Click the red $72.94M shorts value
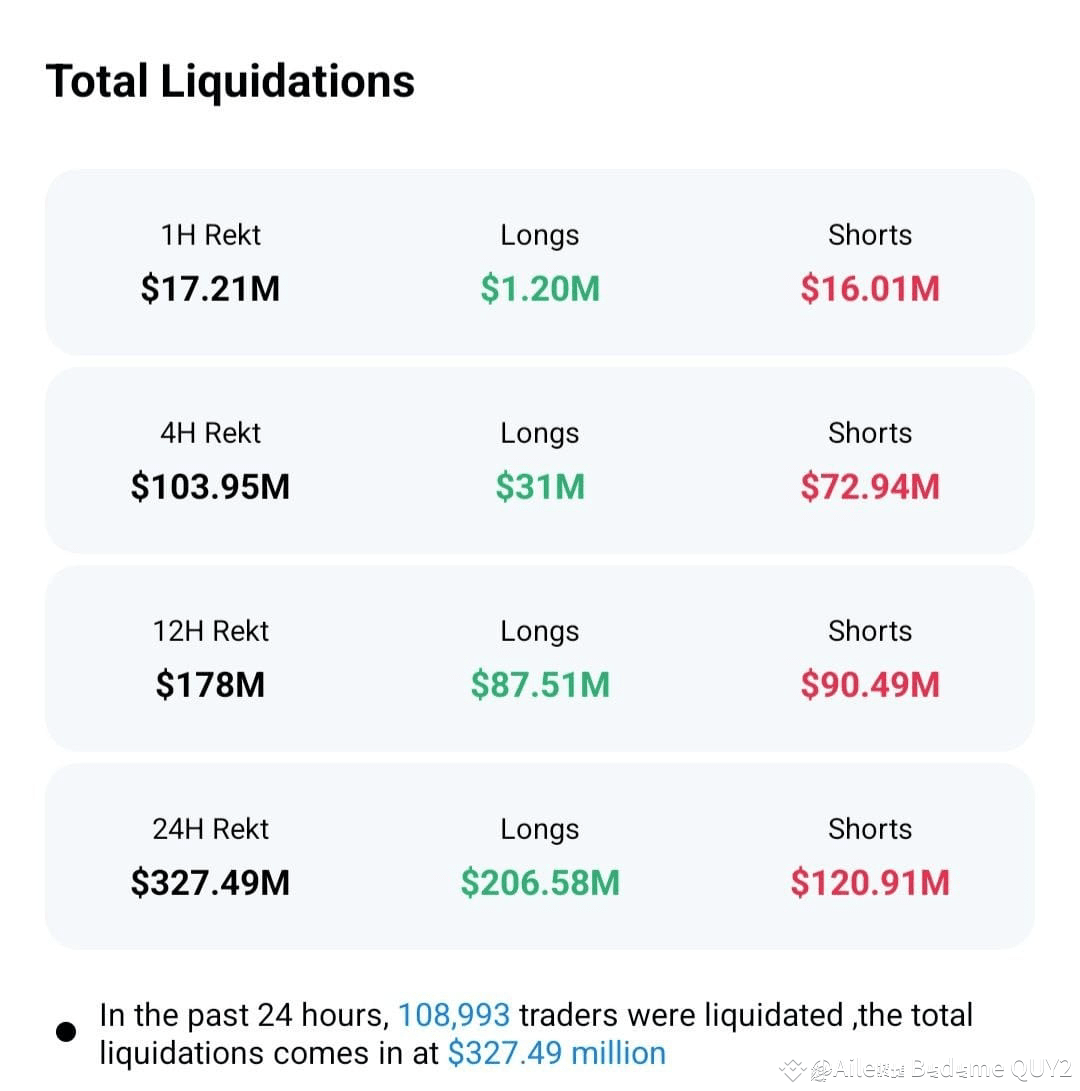 (870, 486)
